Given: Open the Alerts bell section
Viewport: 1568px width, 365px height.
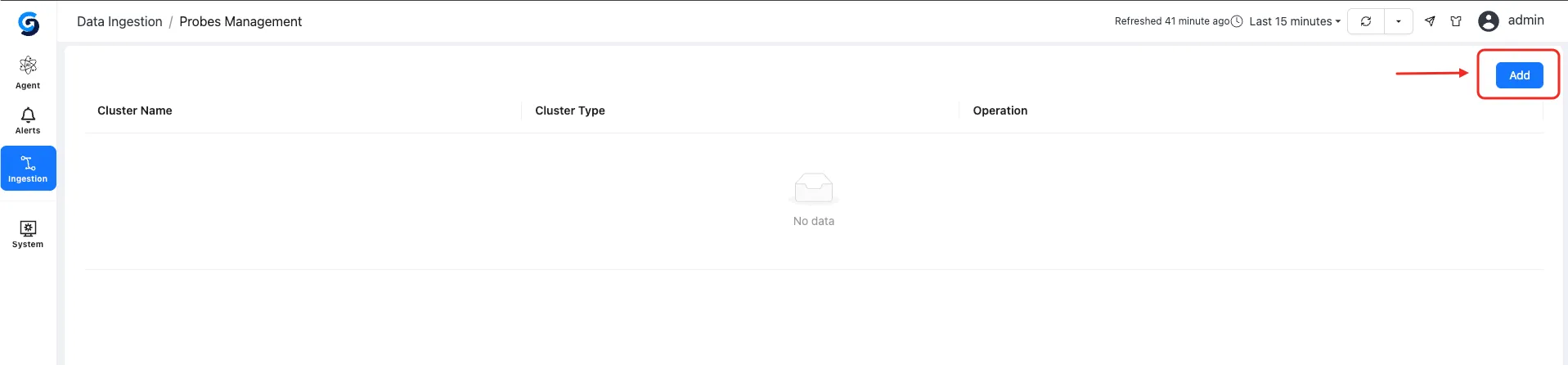Looking at the screenshot, I should coord(28,120).
